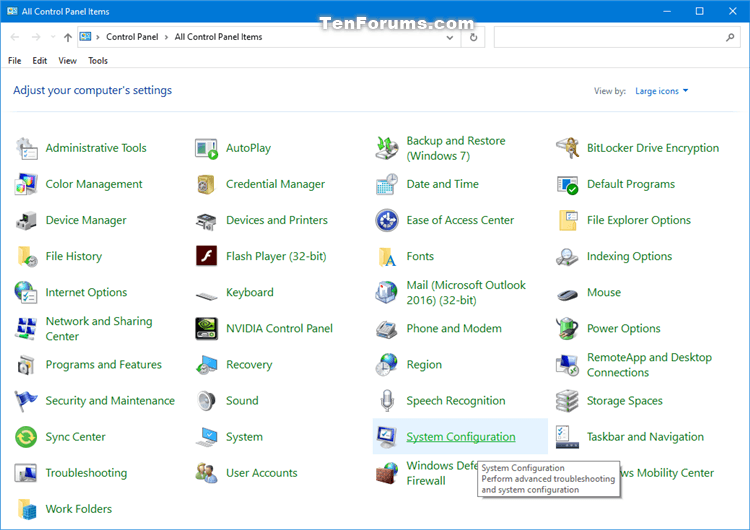The height and width of the screenshot is (530, 750).
Task: Open the Internet Options globe icon
Action: pyautogui.click(x=26, y=293)
